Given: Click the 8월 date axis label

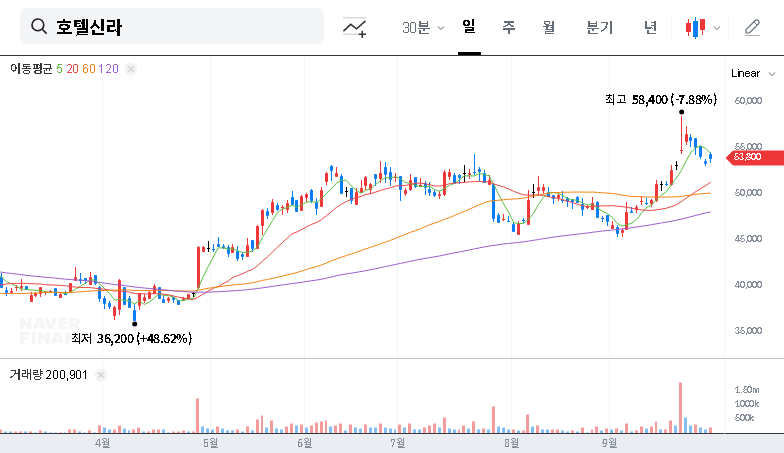Looking at the screenshot, I should [512, 443].
